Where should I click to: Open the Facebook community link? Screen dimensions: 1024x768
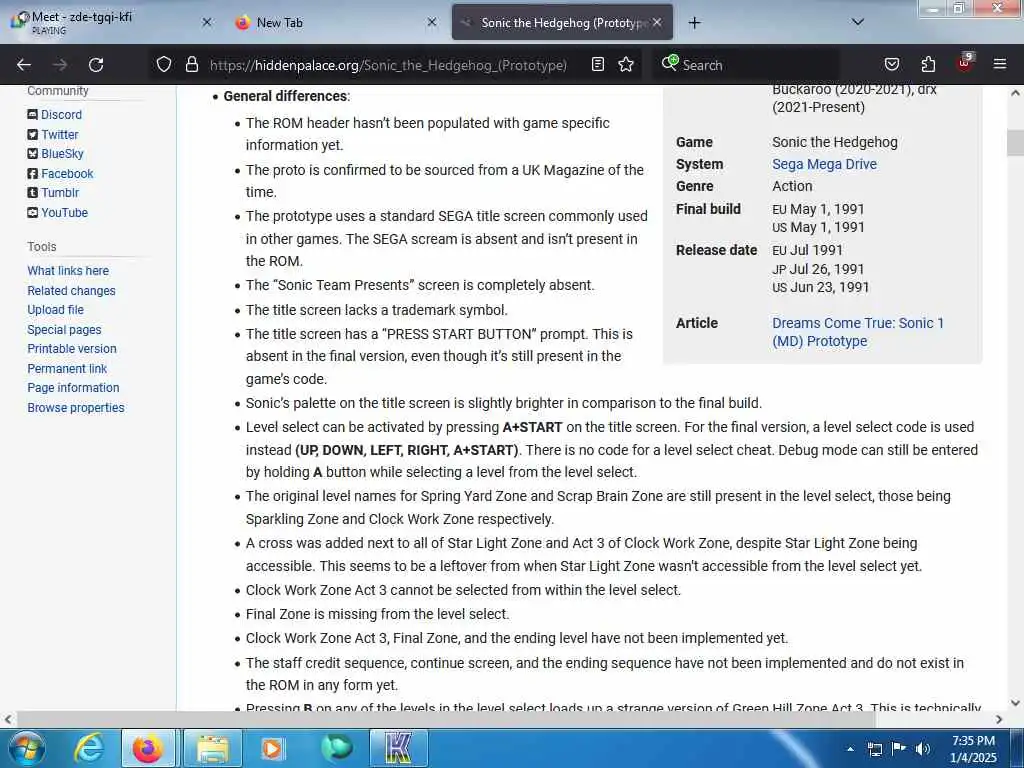pyautogui.click(x=67, y=174)
